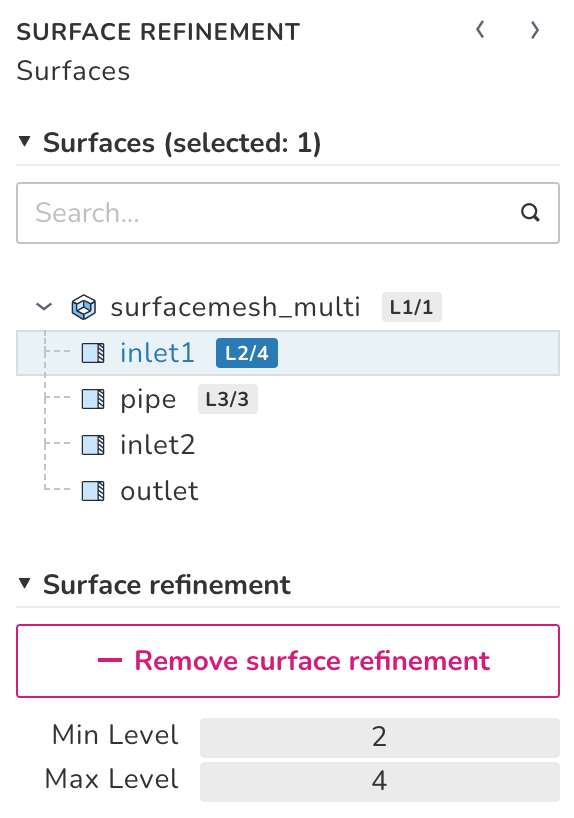Remove surface refinement from inlet1
The height and width of the screenshot is (818, 574).
pos(288,660)
